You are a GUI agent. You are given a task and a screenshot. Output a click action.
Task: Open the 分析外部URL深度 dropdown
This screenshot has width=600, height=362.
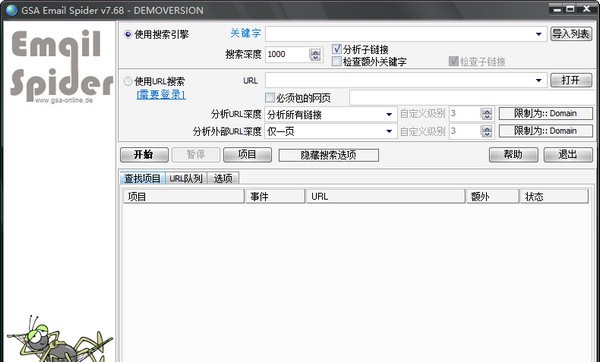tap(331, 132)
